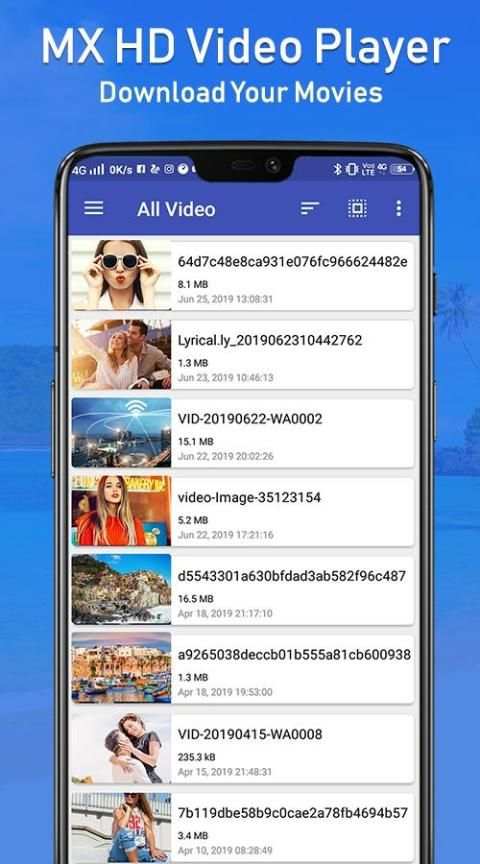Click date Jun 25, 2019 13:08:31
The image size is (480, 864).
tap(225, 299)
